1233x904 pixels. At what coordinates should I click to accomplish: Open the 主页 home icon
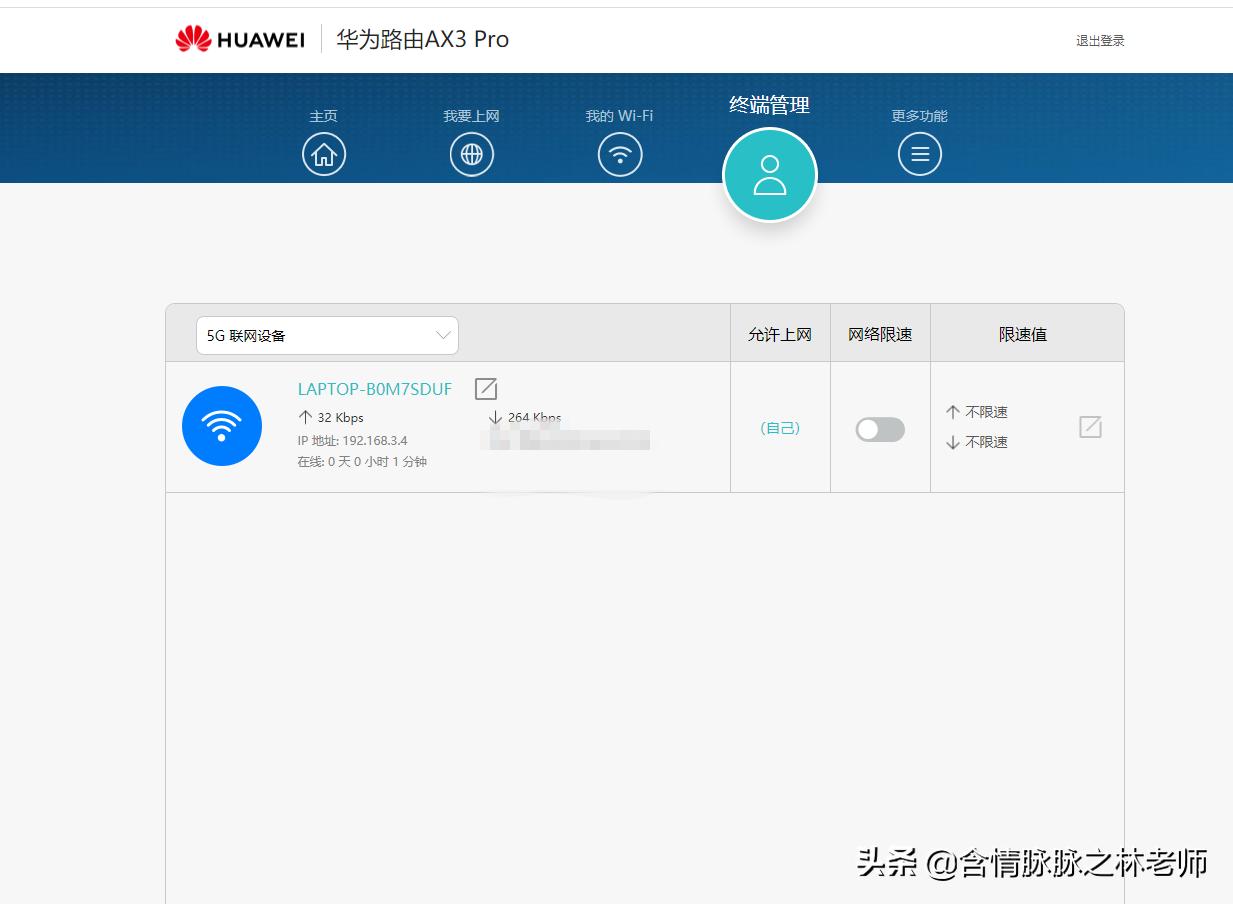(x=324, y=153)
